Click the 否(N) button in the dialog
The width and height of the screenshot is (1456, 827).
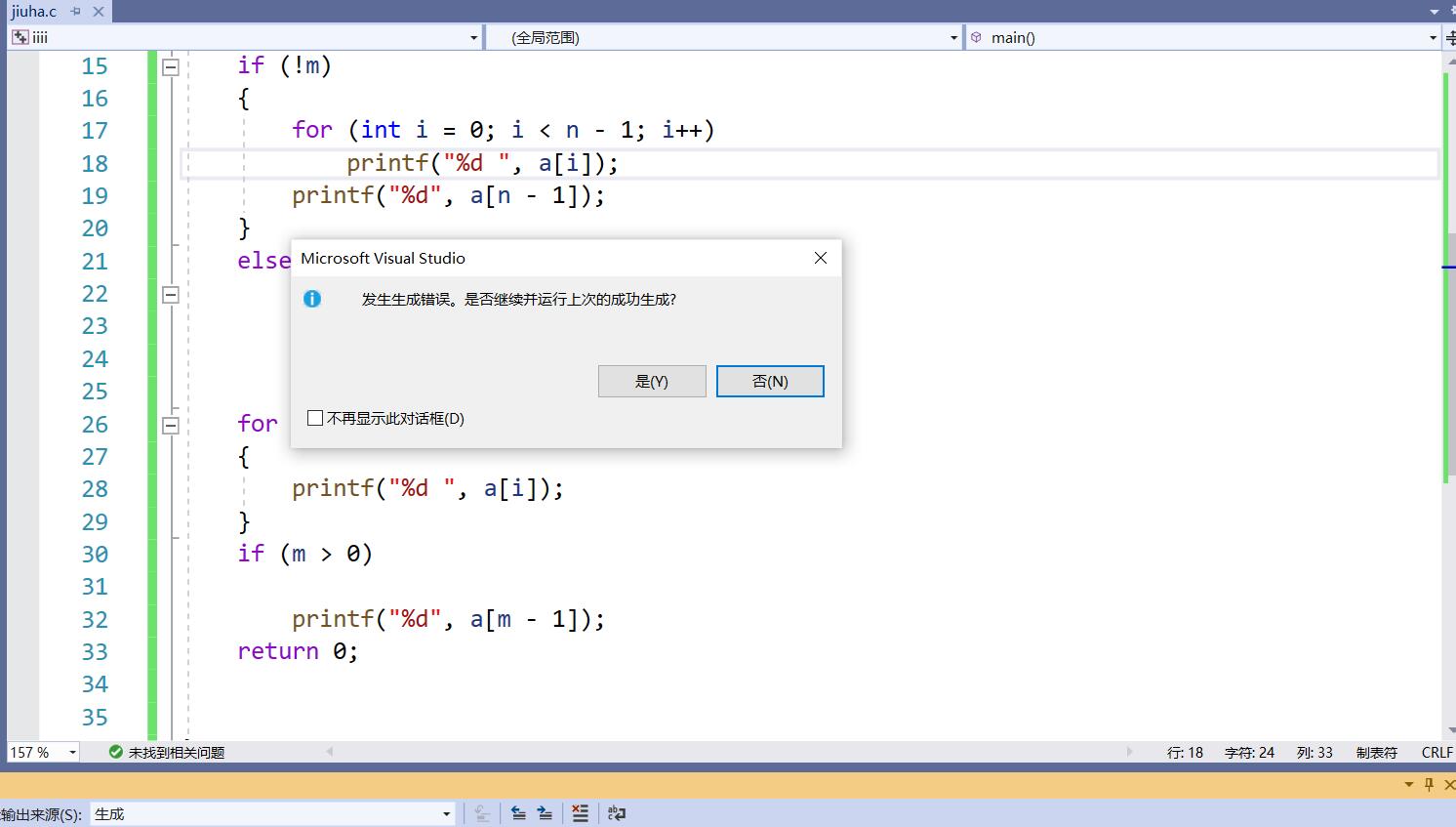click(770, 381)
